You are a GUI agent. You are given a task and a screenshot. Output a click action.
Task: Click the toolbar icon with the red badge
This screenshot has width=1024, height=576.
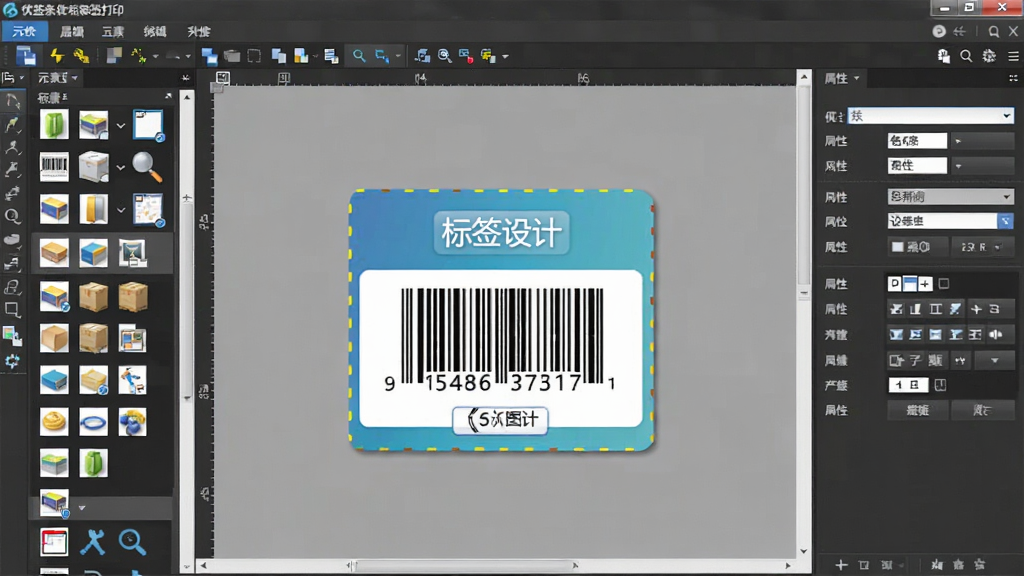(466, 56)
